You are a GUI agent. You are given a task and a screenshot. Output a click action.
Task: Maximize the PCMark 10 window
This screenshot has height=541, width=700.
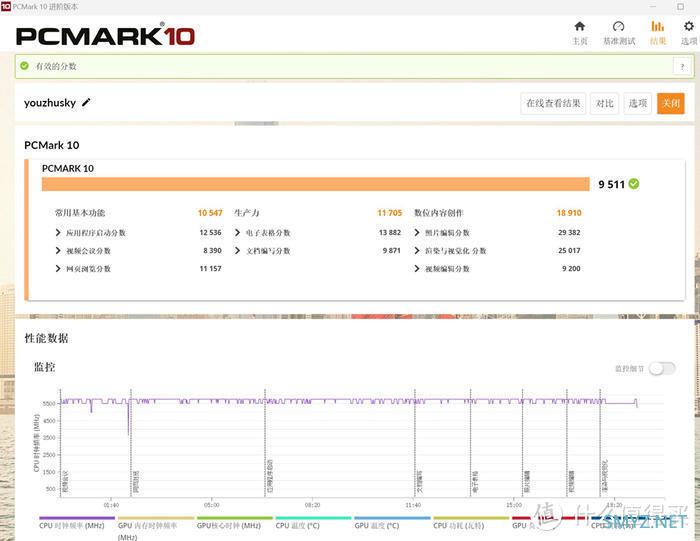click(680, 7)
